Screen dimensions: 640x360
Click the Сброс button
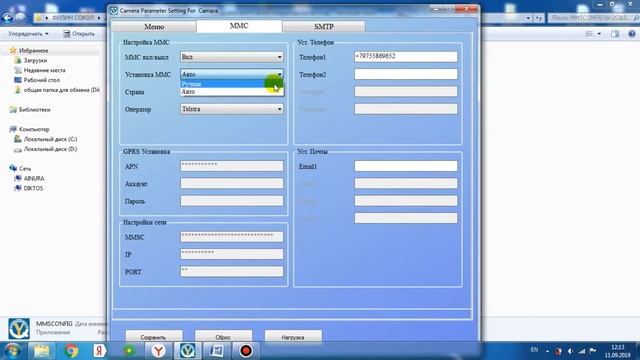223,337
